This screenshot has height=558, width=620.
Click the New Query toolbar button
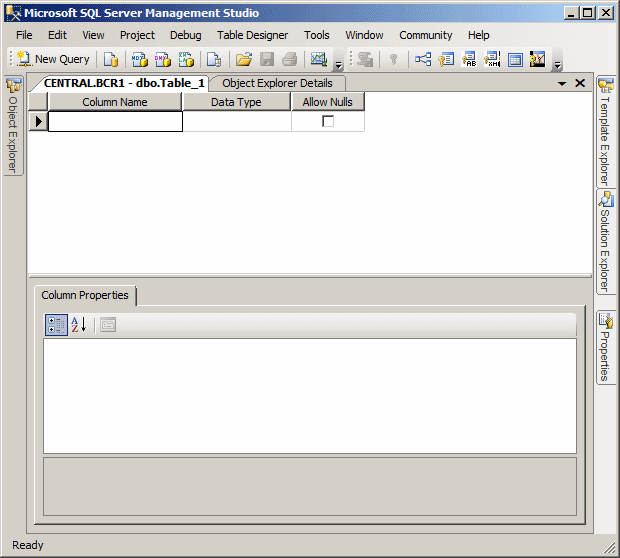tap(53, 59)
